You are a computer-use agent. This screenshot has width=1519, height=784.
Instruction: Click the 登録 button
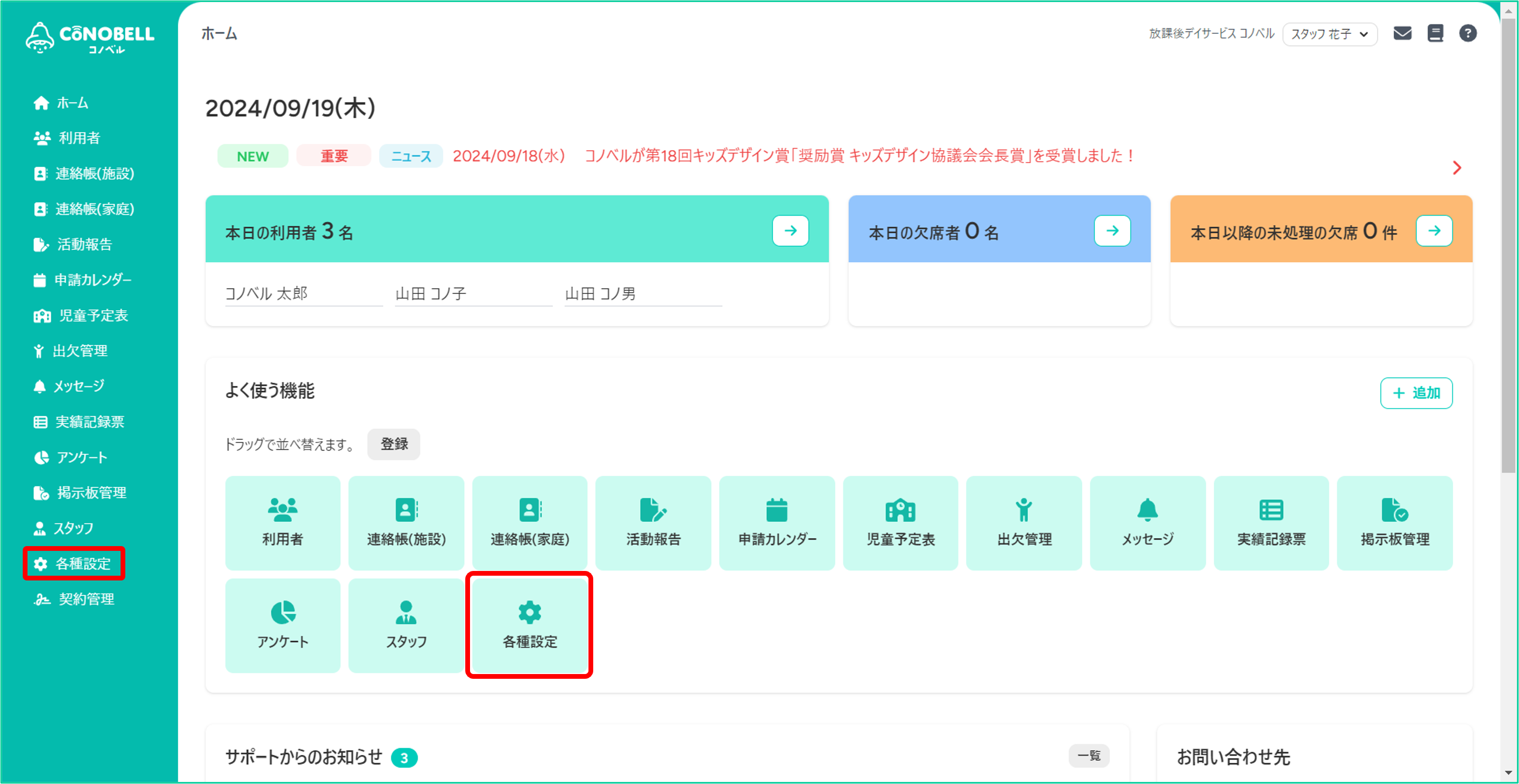coord(394,444)
